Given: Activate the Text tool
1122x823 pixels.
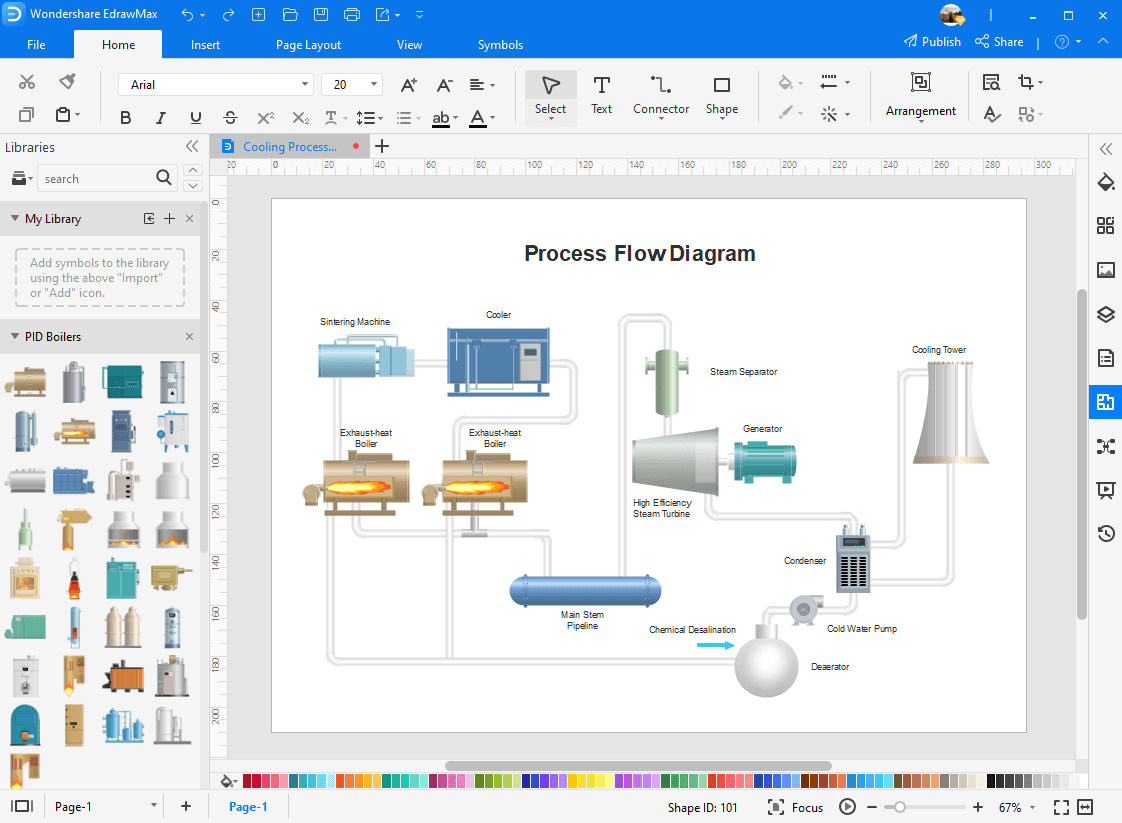Looking at the screenshot, I should (x=601, y=96).
